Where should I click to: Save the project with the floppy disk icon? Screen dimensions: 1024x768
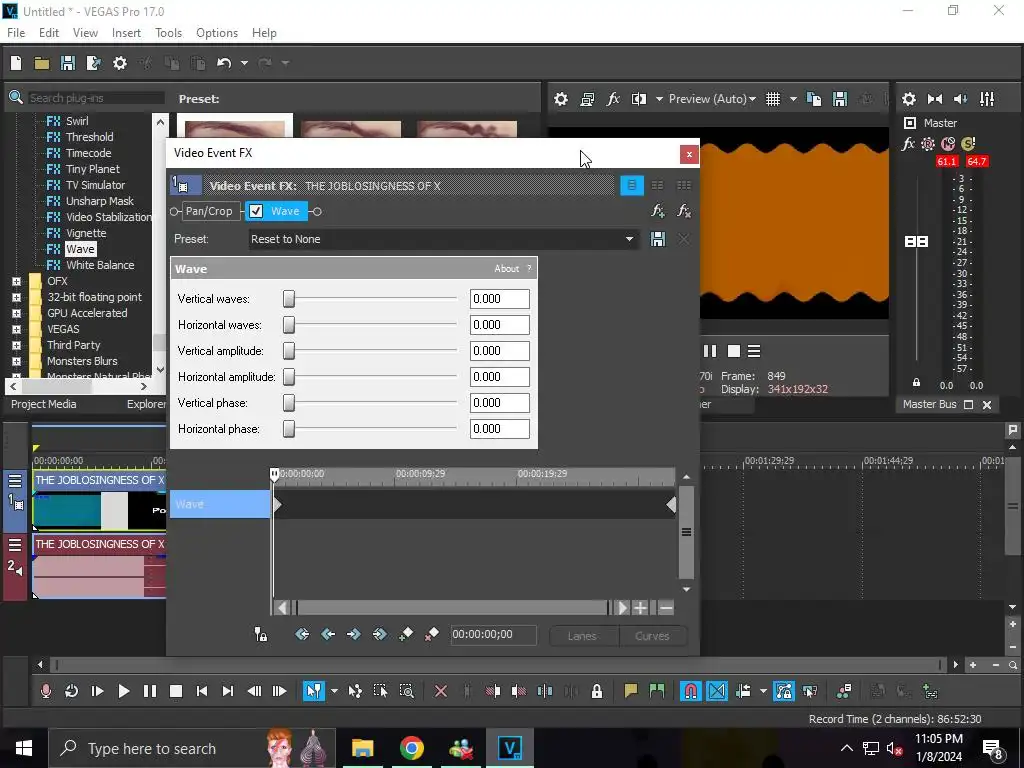(67, 63)
